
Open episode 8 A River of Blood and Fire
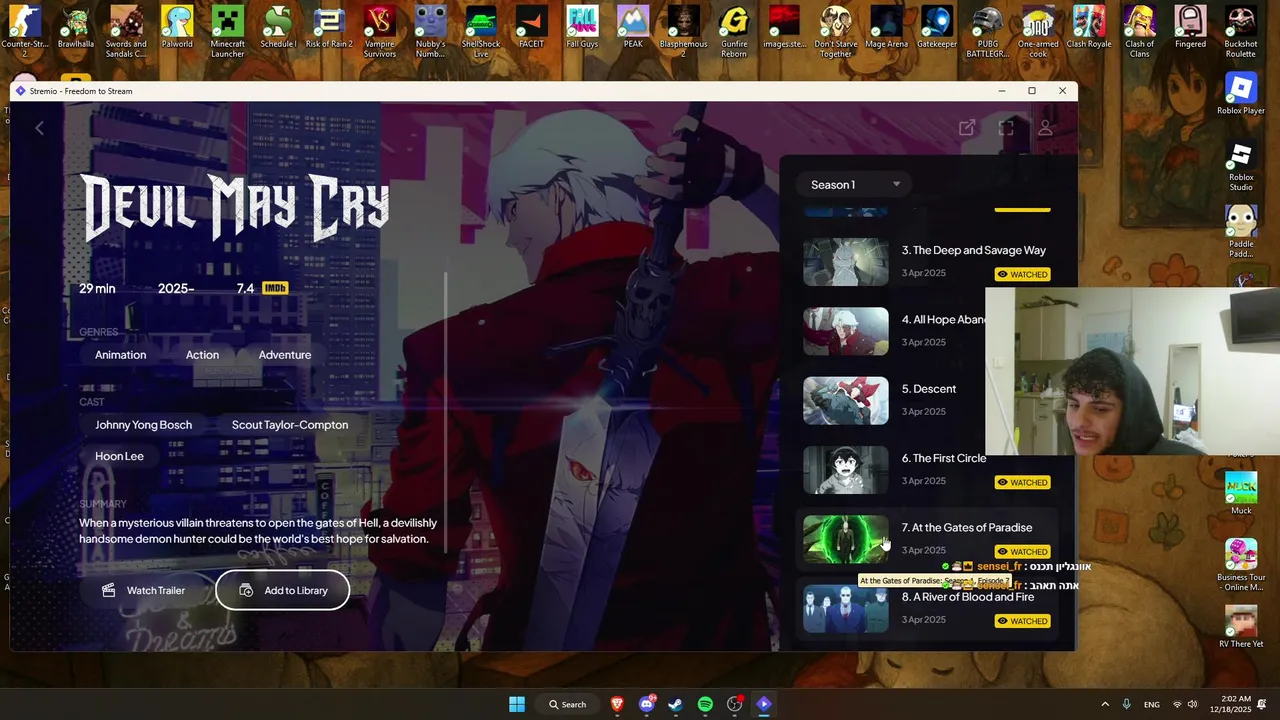(968, 597)
